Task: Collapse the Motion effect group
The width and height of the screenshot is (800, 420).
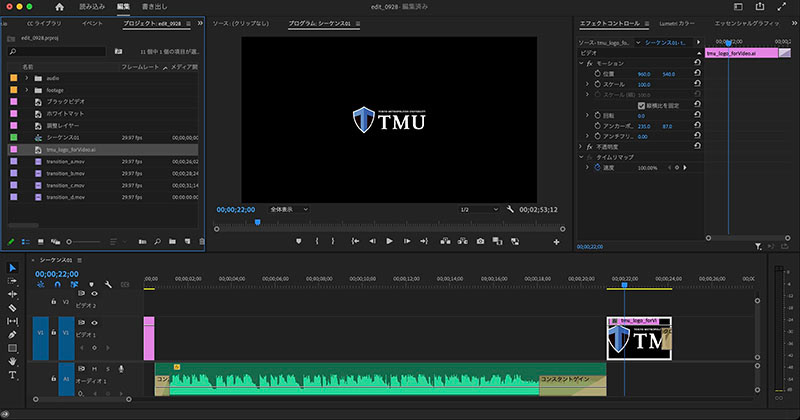Action: pos(581,63)
